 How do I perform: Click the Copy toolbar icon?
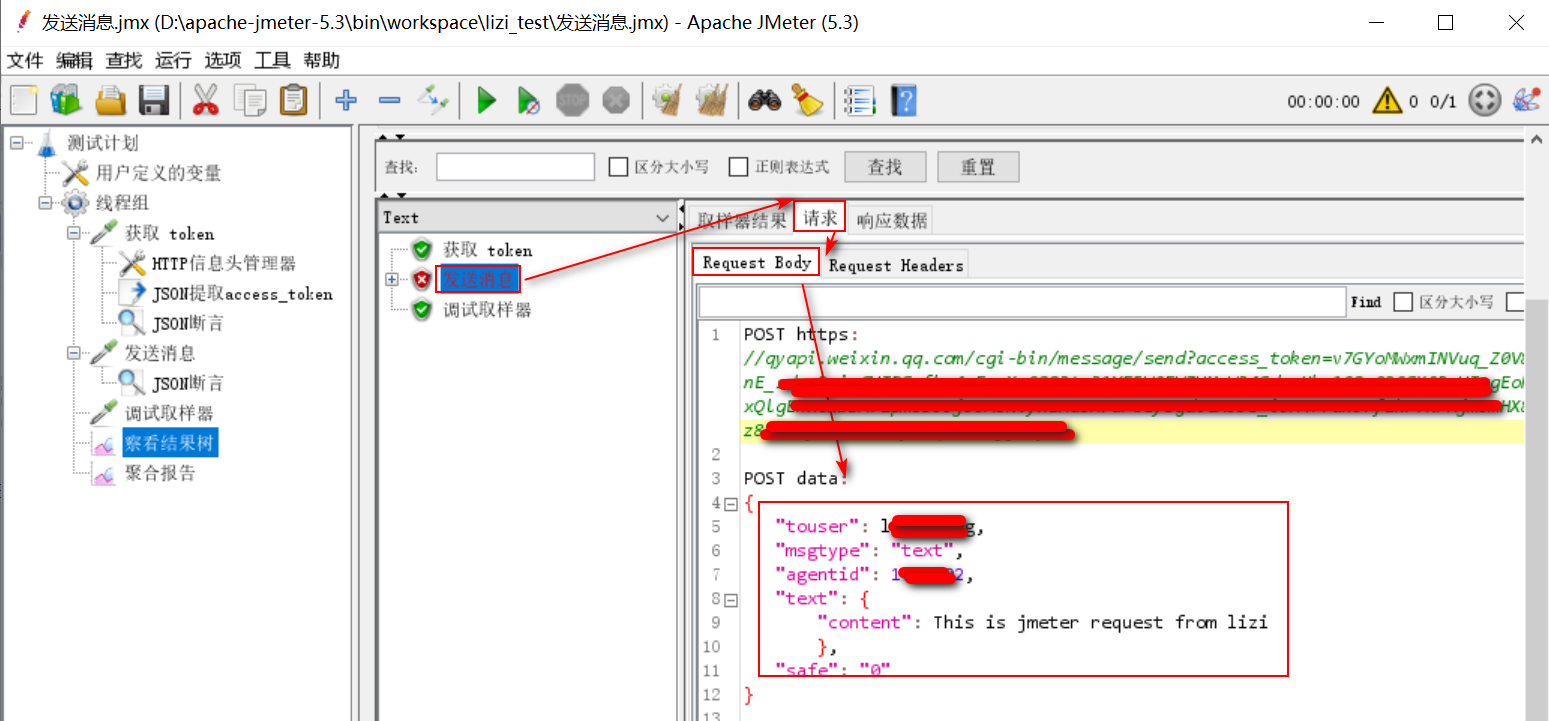tap(249, 100)
